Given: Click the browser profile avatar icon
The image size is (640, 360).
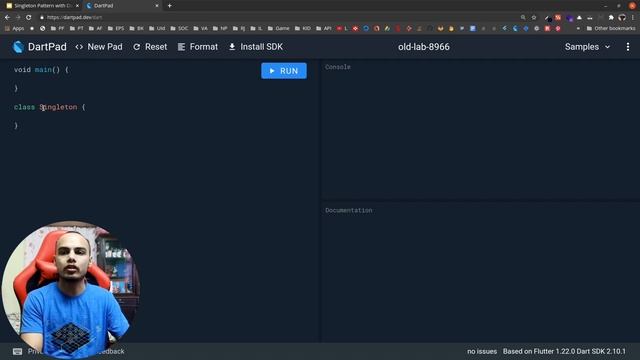Looking at the screenshot, I should (x=622, y=18).
